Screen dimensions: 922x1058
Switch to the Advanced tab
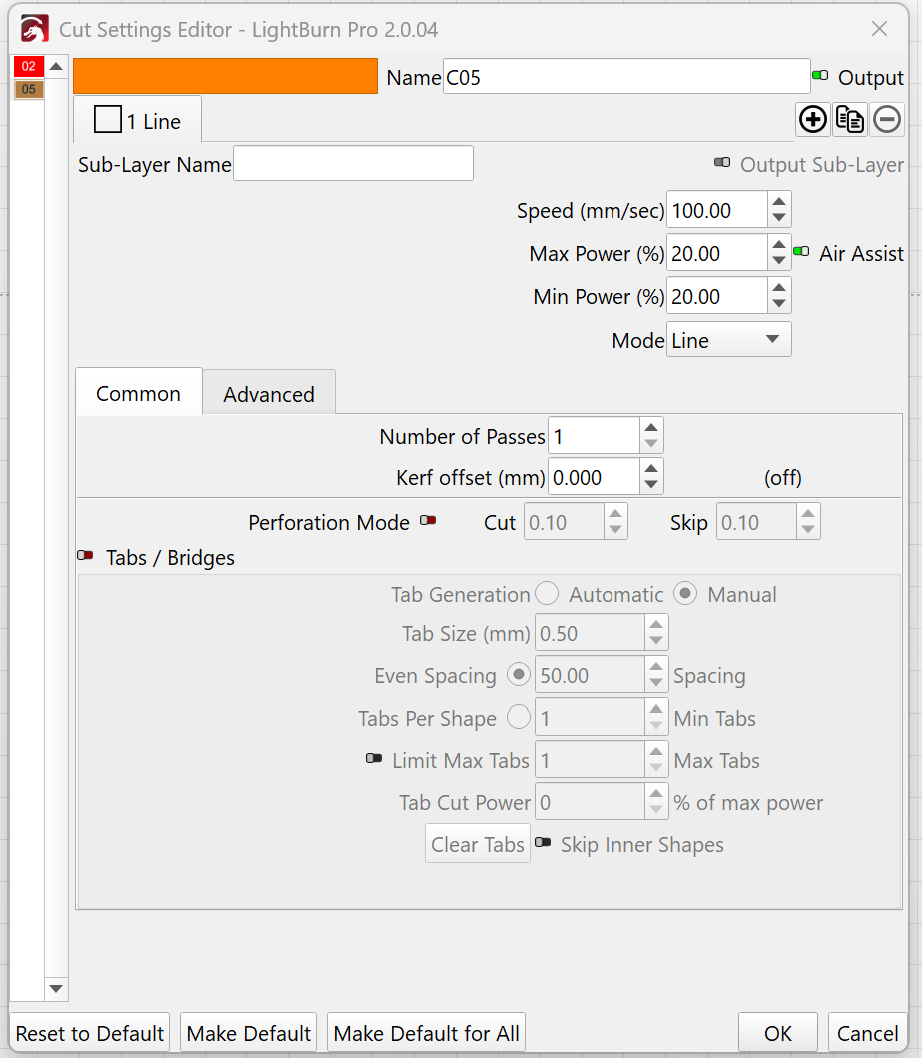[268, 394]
